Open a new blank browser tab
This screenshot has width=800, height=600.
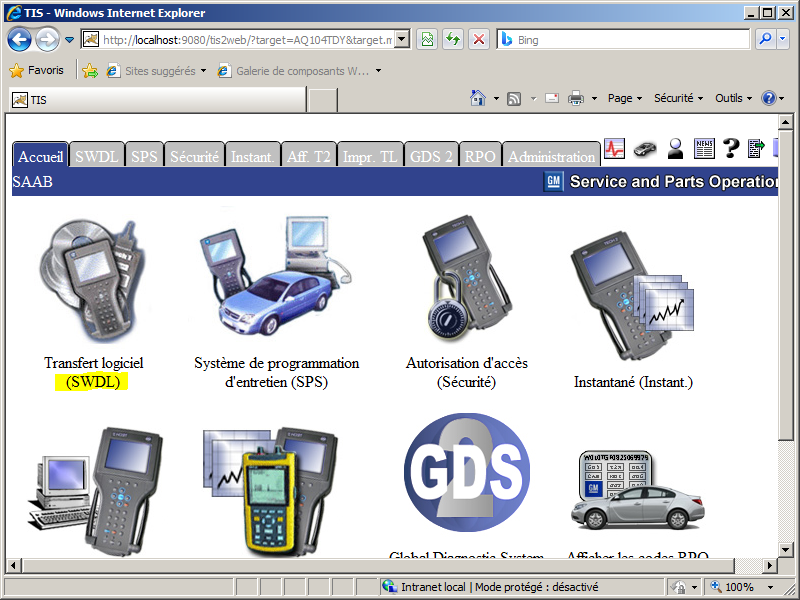point(322,99)
